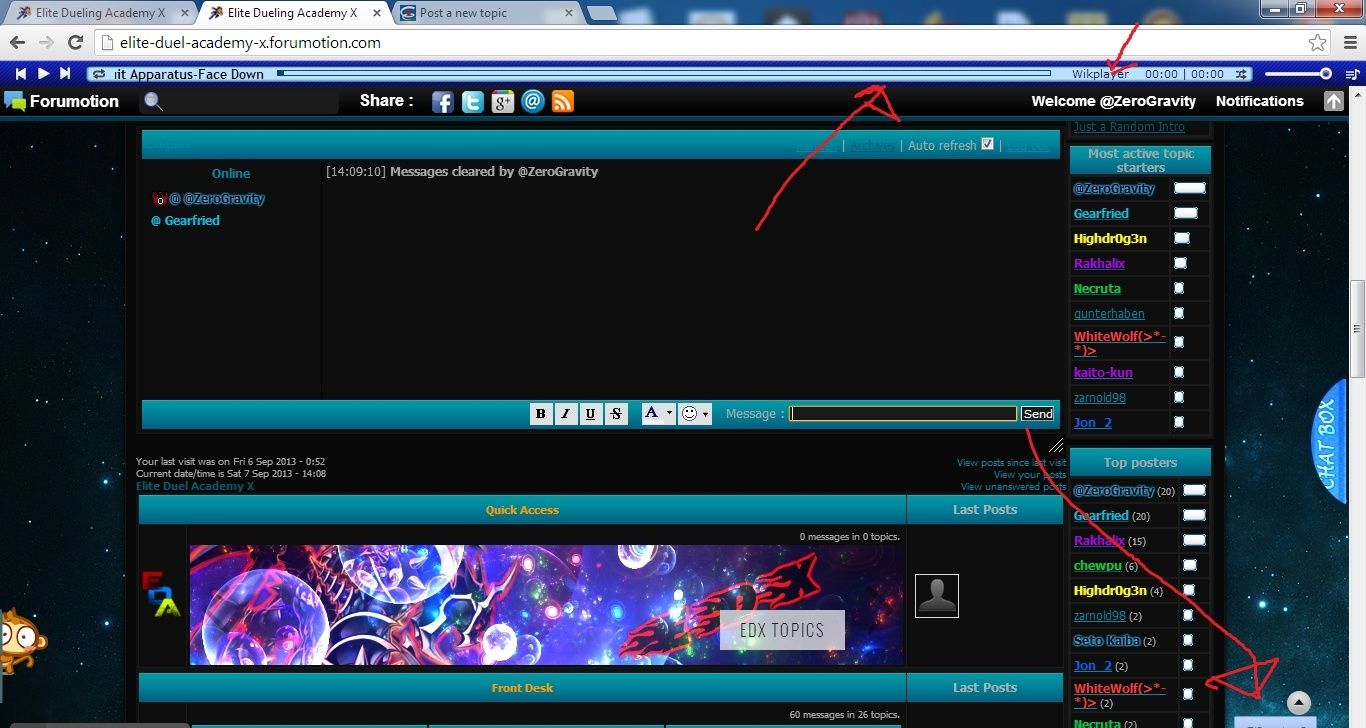Open Seto Kaiba in Top posters

(1106, 641)
